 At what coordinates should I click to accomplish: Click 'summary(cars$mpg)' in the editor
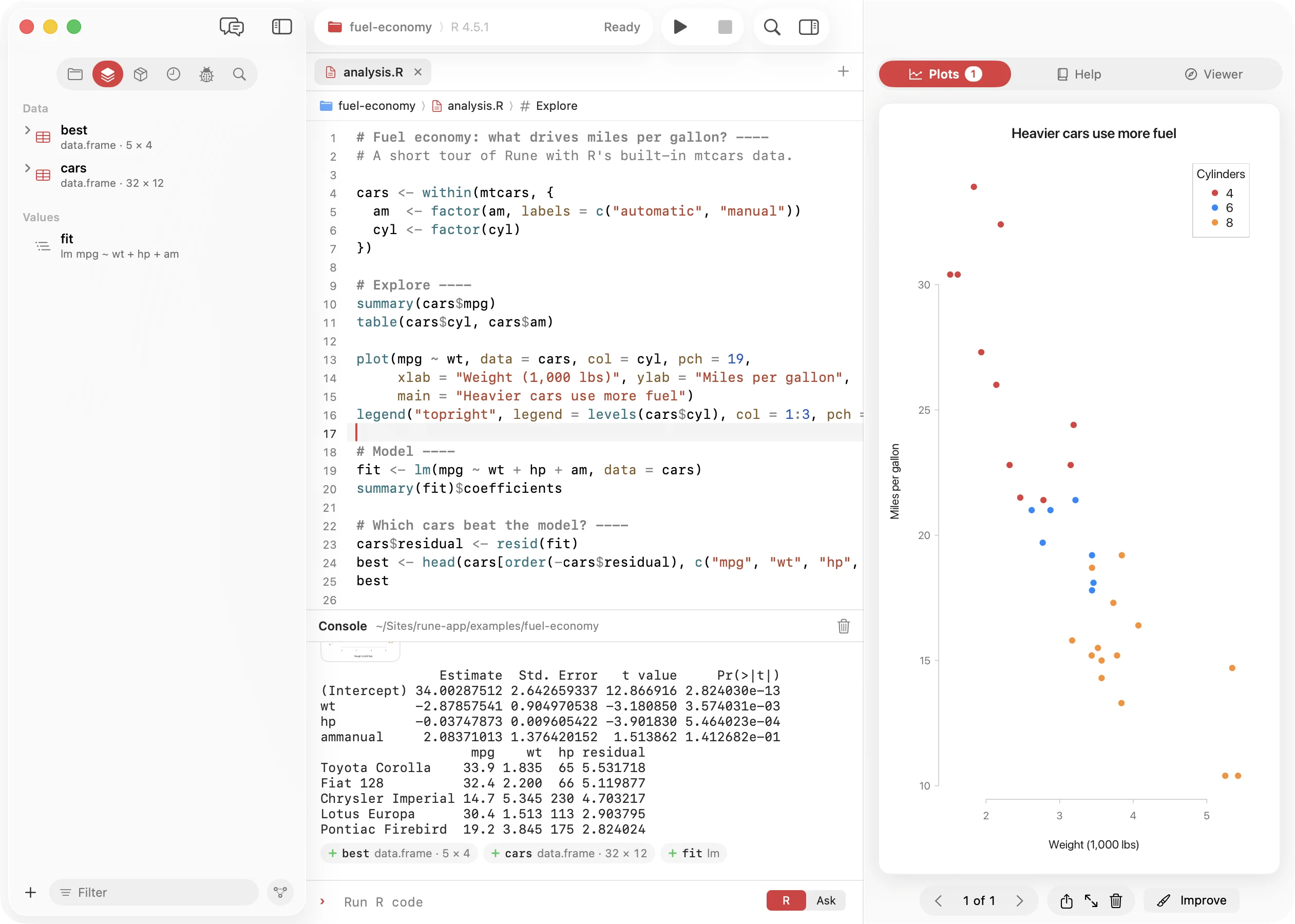click(x=426, y=304)
